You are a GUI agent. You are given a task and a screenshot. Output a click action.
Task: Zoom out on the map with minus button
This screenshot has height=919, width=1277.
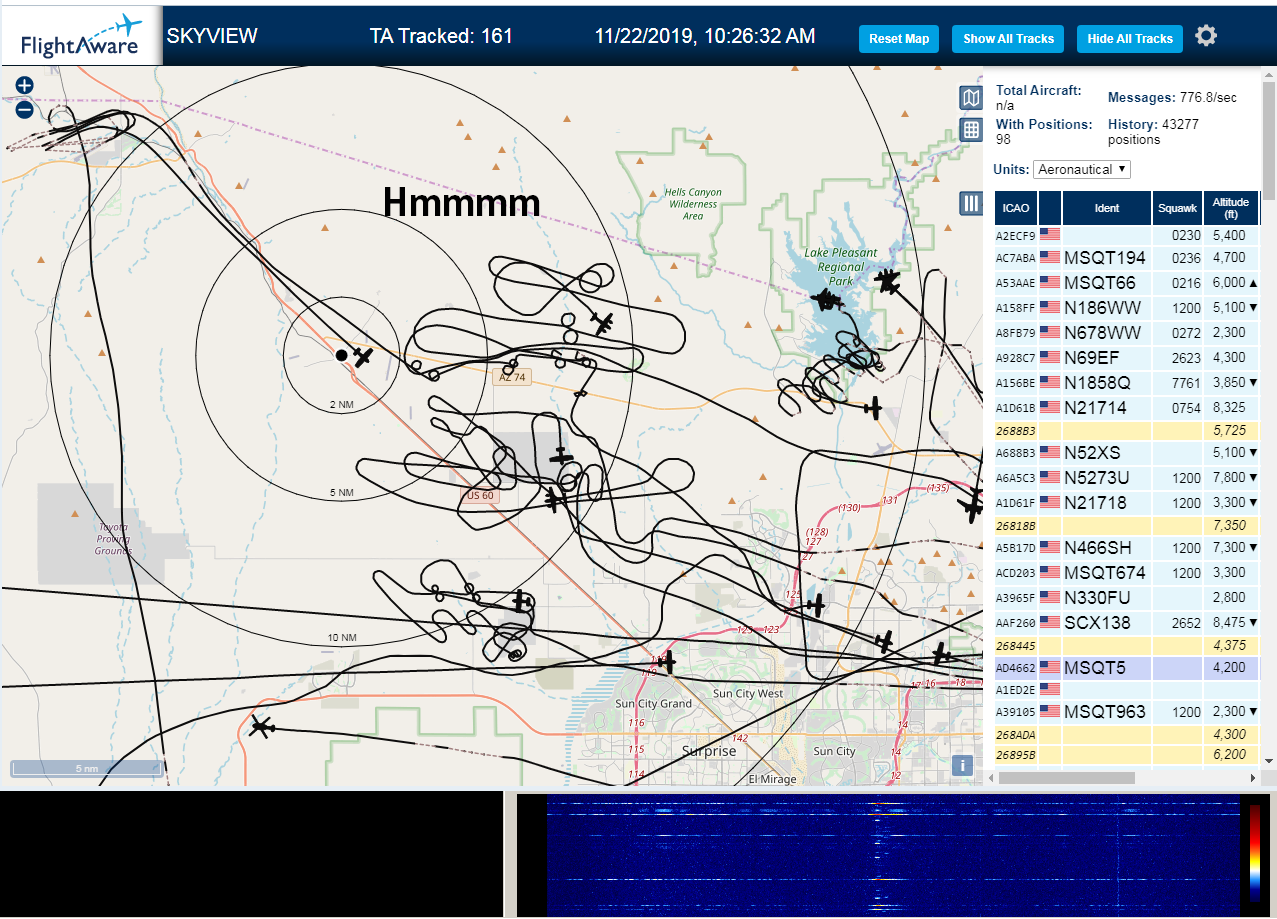pos(24,109)
